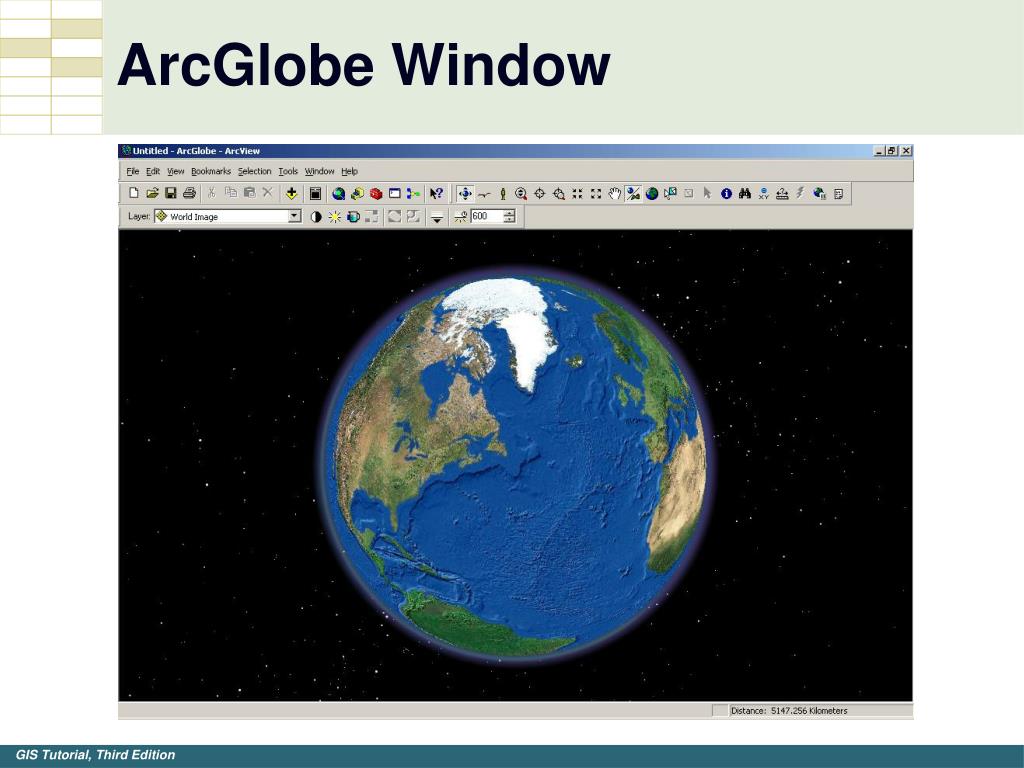
Task: Click the globe with pause icon
Action: tap(820, 193)
